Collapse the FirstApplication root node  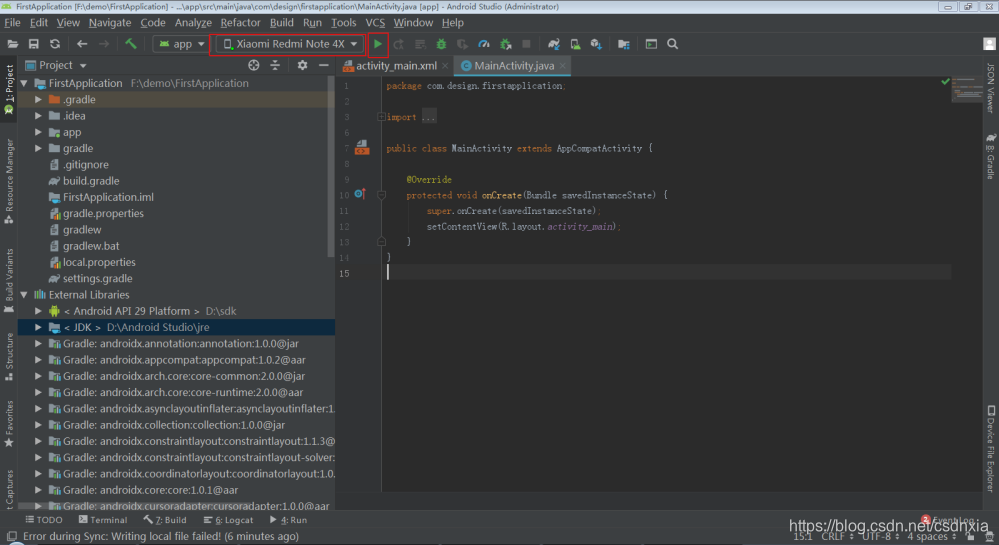click(24, 84)
